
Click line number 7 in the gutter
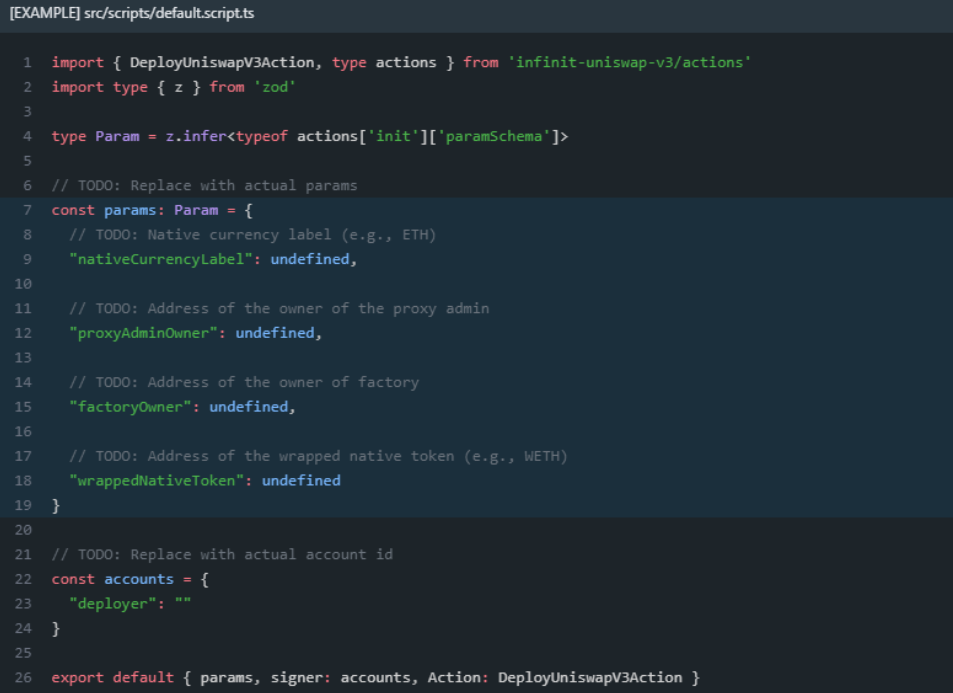point(27,210)
